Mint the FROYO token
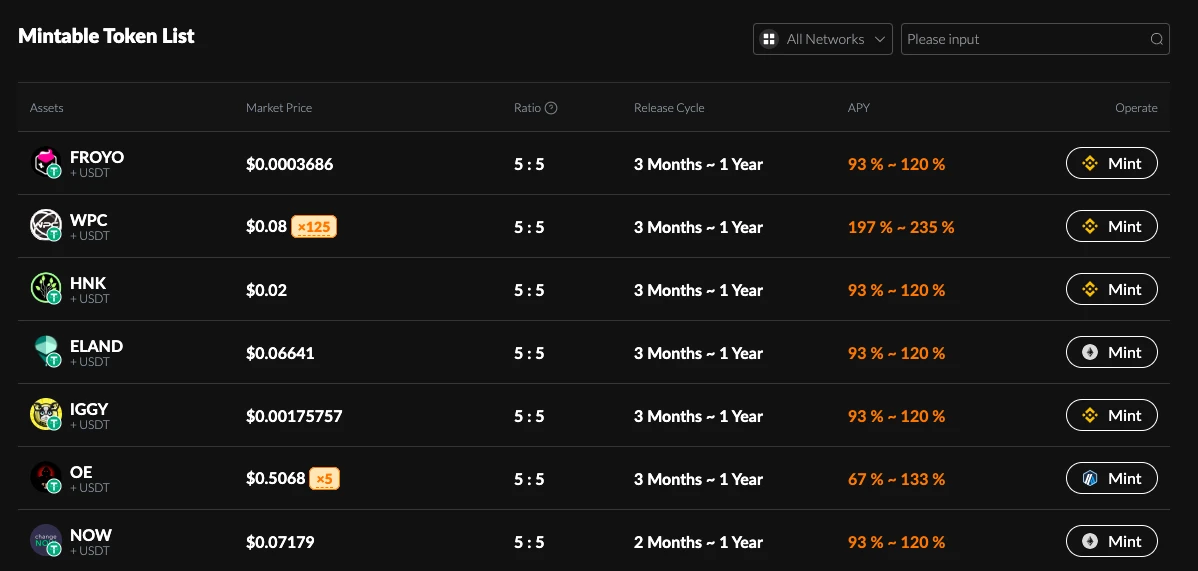Screen dimensions: 1198x571 1111,163
